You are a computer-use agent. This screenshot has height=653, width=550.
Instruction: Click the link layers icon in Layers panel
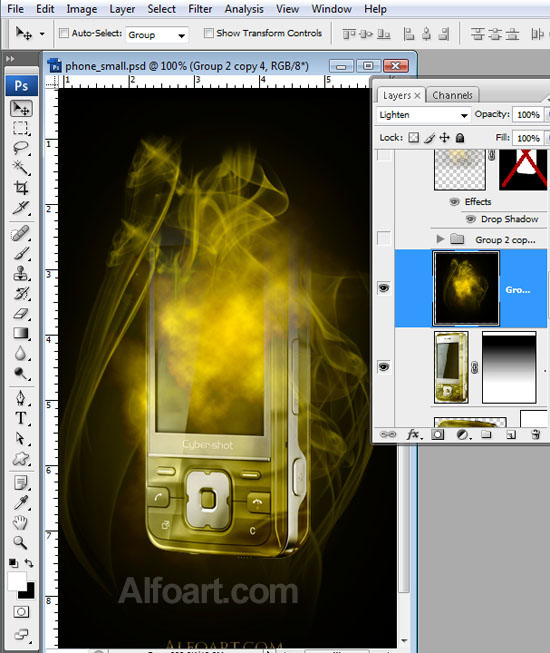click(388, 434)
